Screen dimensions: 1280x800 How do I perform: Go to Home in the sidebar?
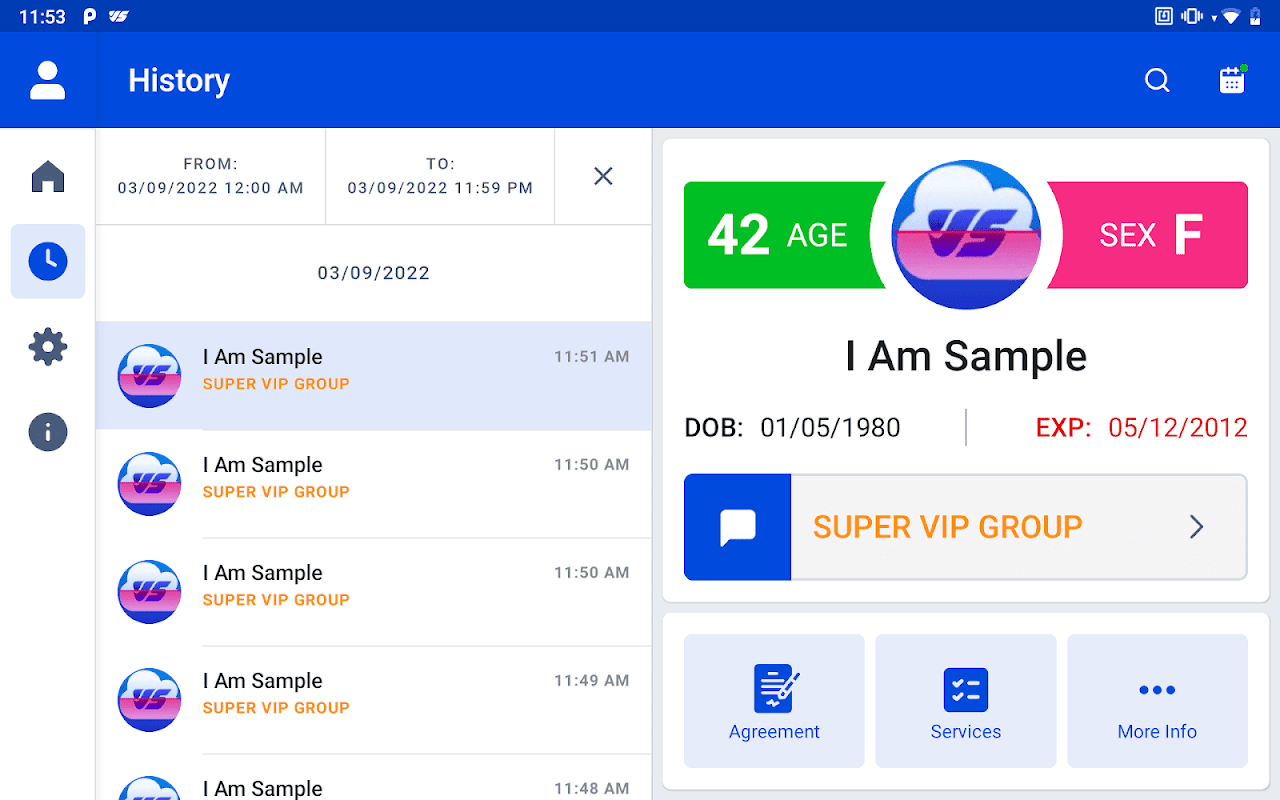48,177
